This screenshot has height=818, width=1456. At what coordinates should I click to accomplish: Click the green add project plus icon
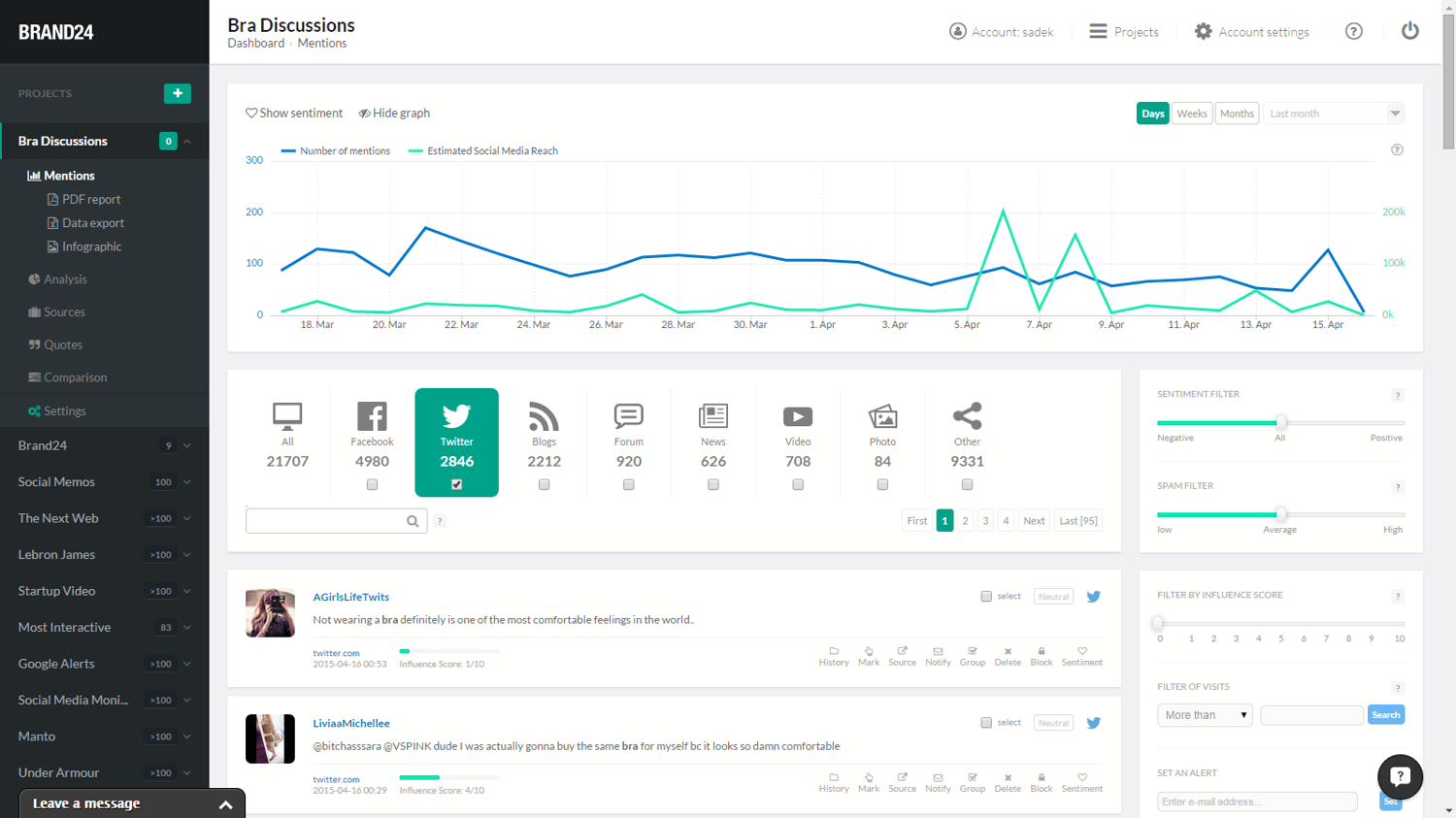pos(177,93)
